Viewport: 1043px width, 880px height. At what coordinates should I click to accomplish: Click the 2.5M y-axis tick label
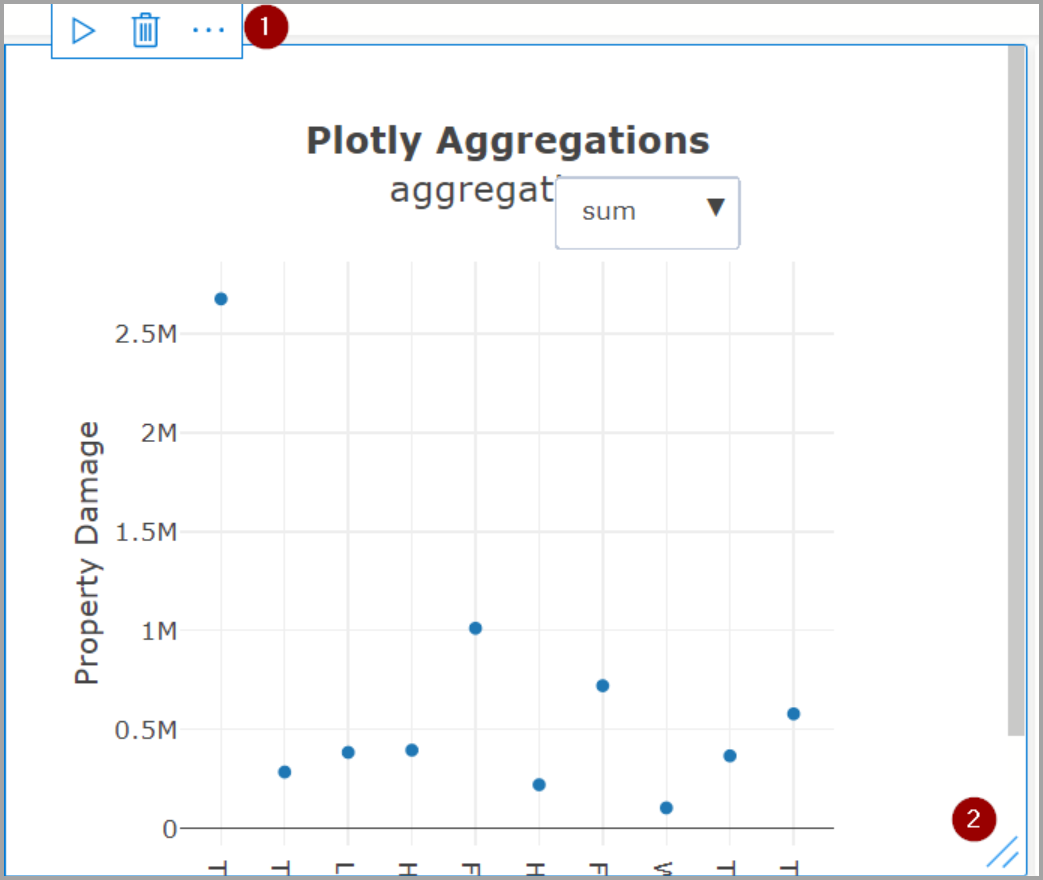coord(146,334)
